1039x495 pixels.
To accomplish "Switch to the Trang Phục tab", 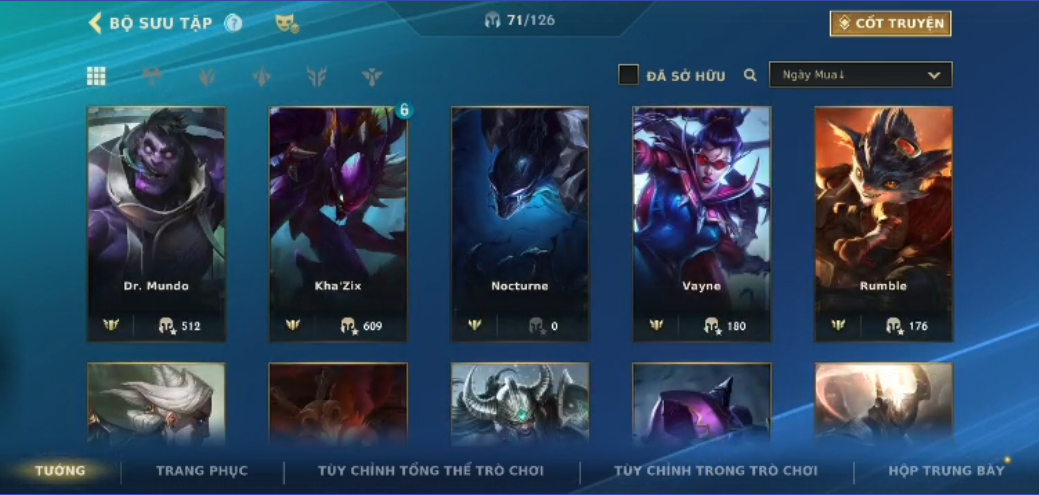I will pos(202,470).
